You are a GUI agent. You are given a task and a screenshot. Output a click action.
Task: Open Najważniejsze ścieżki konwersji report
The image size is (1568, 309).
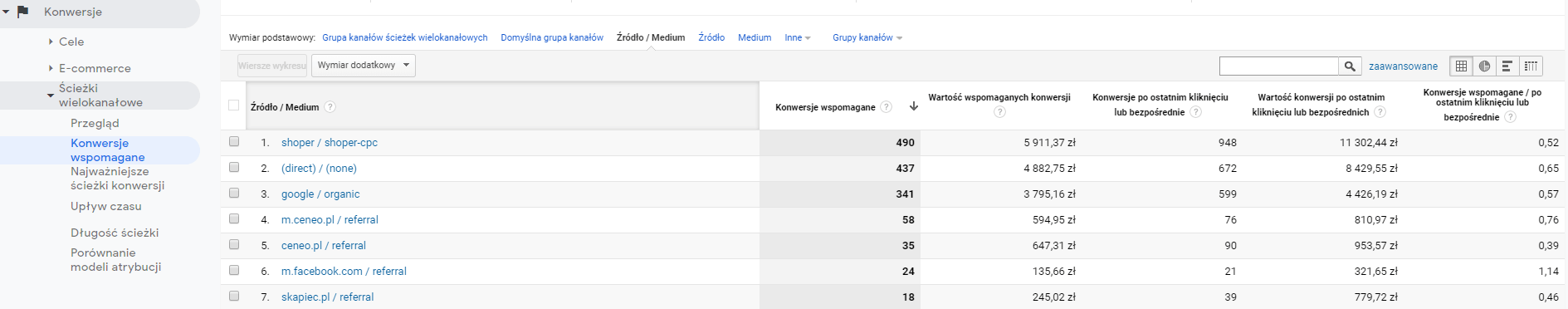pyautogui.click(x=118, y=179)
